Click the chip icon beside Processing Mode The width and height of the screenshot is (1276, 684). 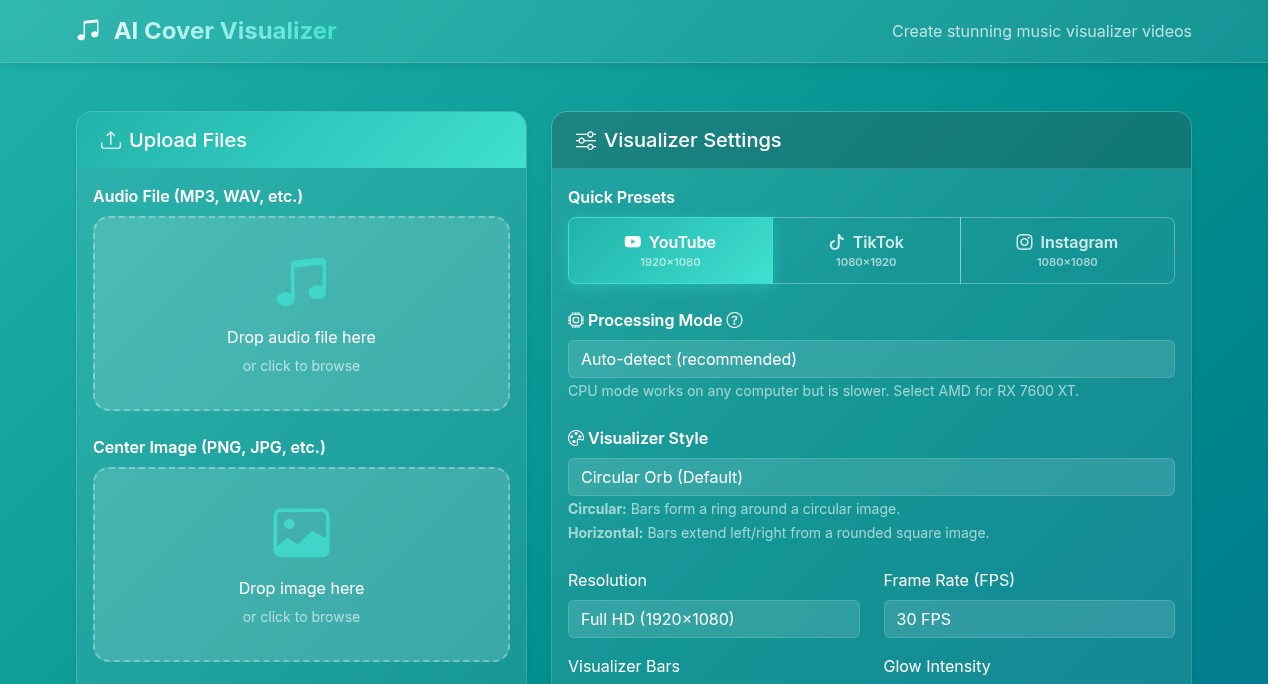(576, 320)
